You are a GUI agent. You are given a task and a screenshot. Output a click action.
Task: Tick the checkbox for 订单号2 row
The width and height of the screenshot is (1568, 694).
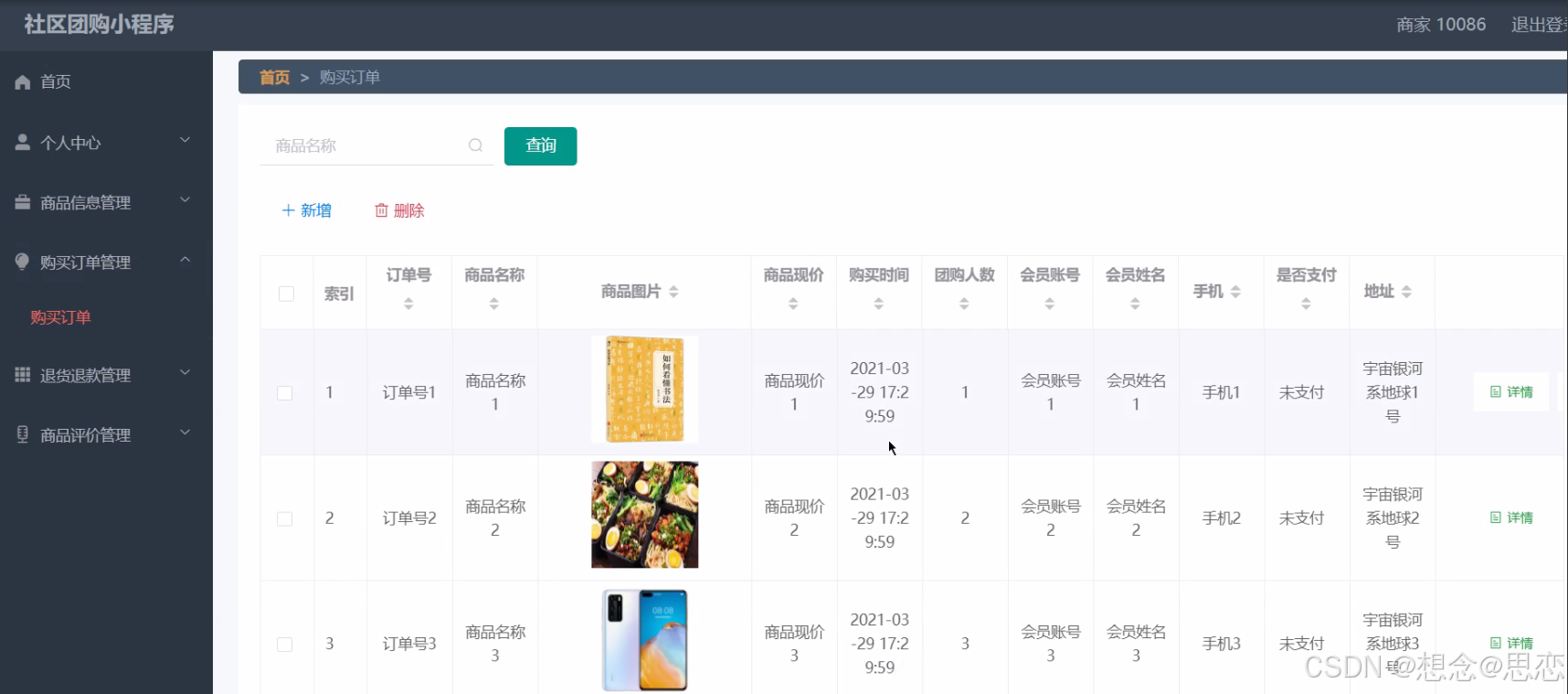tap(285, 518)
